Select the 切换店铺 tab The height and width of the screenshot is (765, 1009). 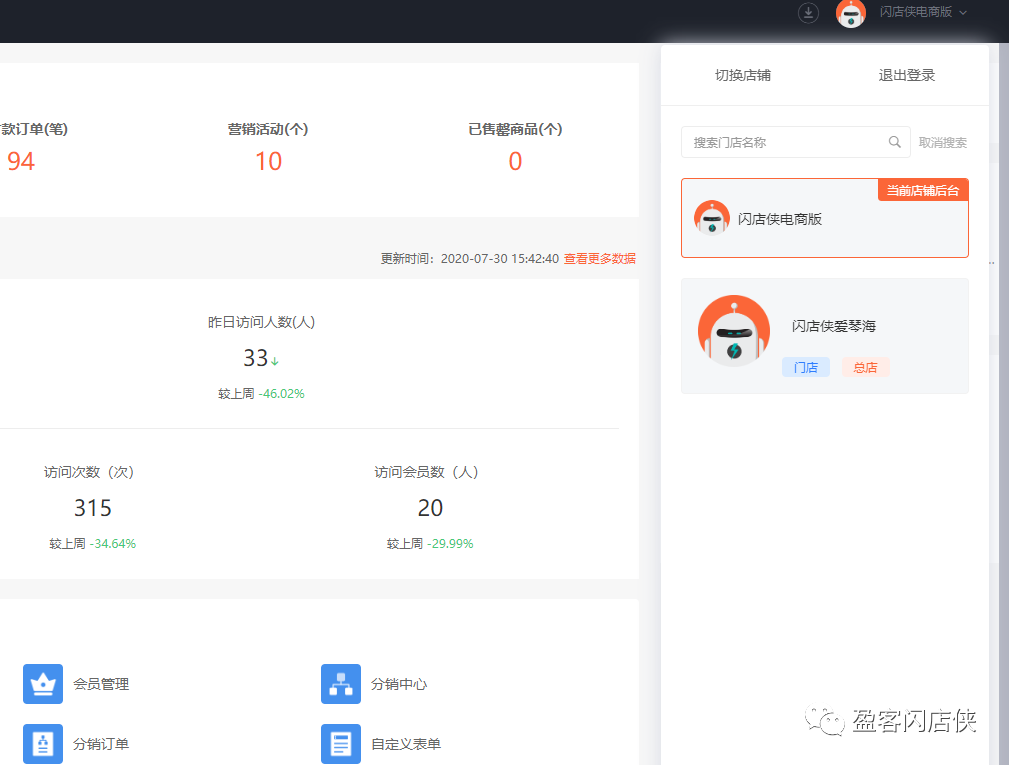tap(743, 75)
